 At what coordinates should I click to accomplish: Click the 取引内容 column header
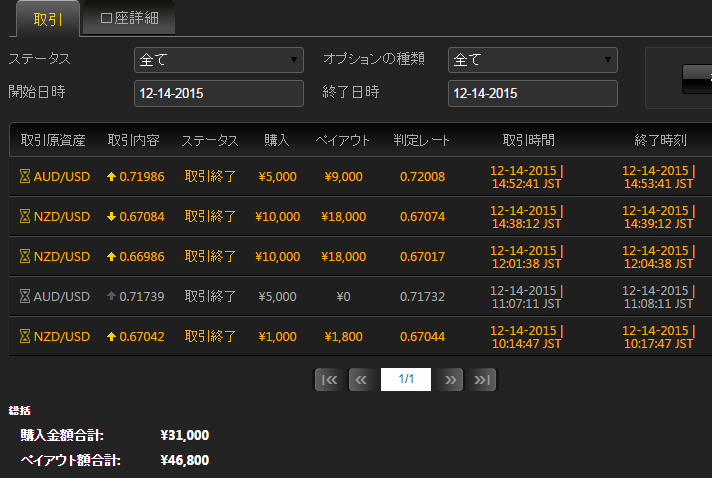134,140
